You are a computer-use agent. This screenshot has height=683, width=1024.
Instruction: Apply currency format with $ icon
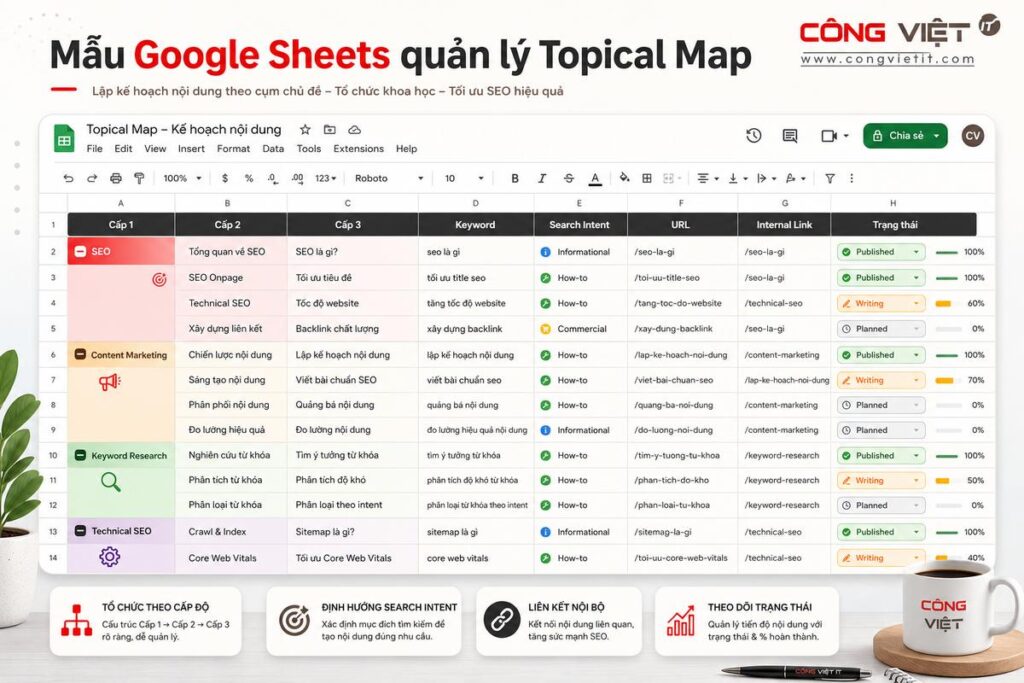(225, 178)
